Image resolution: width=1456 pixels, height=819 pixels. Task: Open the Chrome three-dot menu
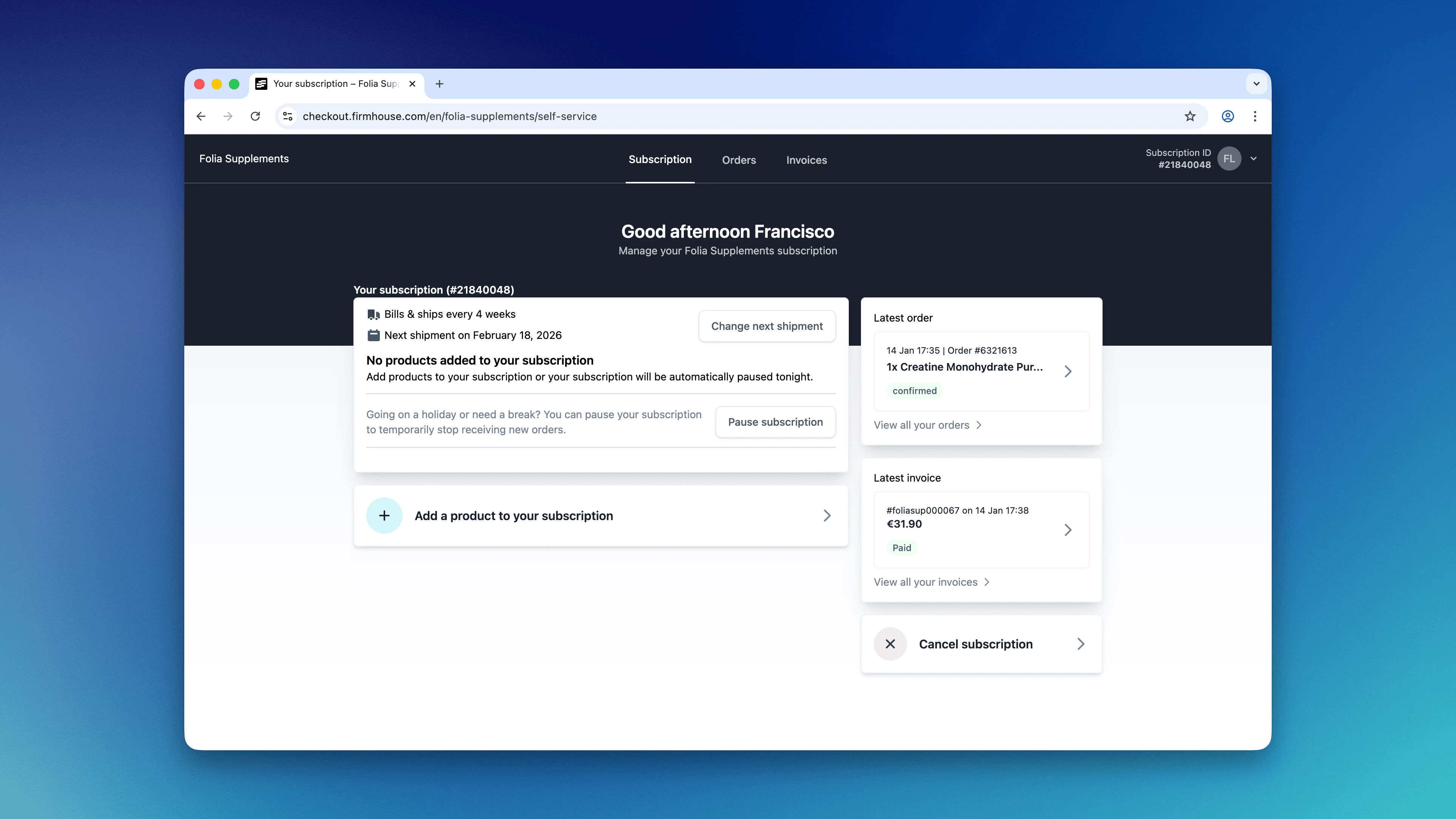(1255, 116)
